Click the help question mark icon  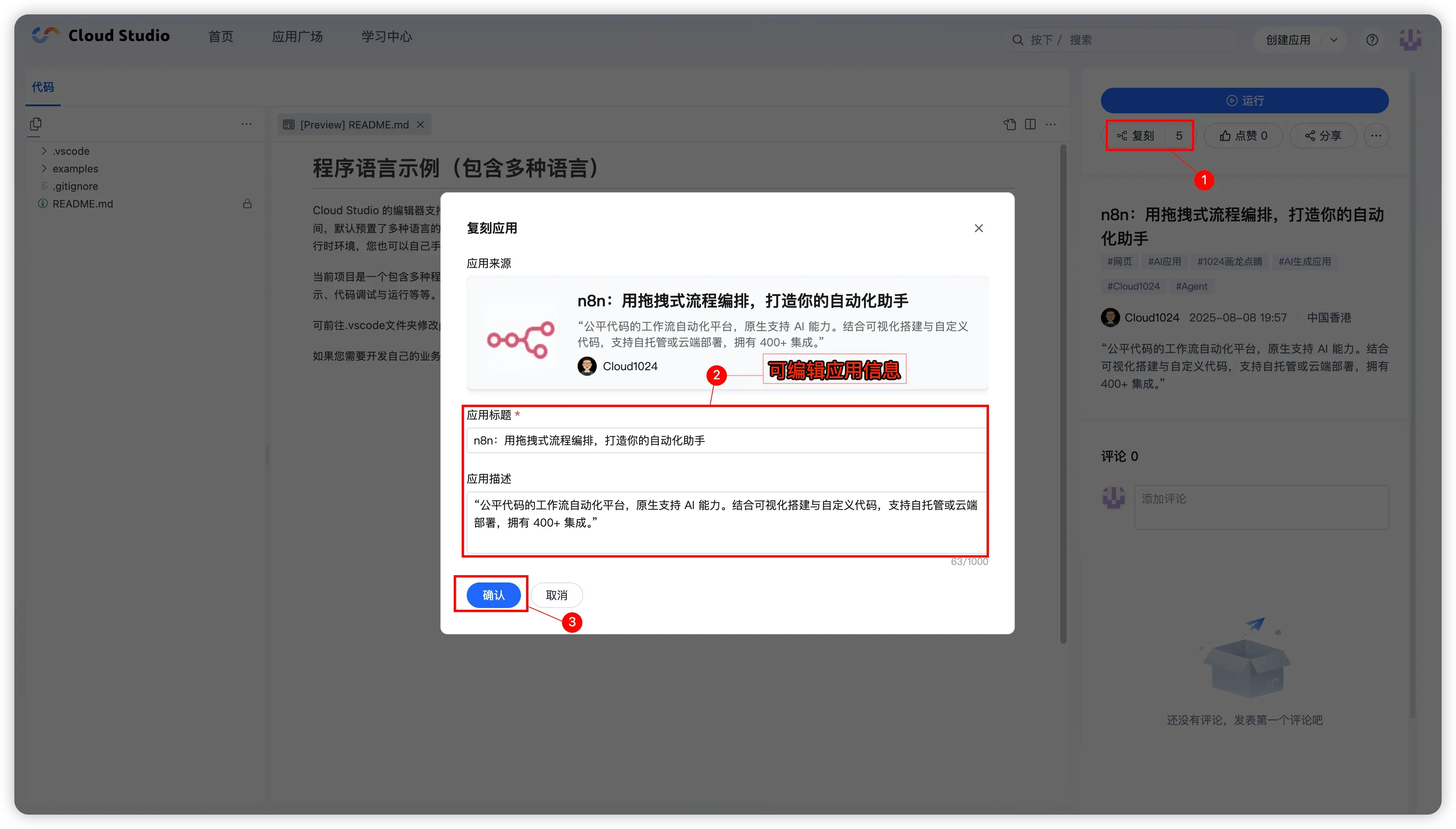click(1372, 40)
